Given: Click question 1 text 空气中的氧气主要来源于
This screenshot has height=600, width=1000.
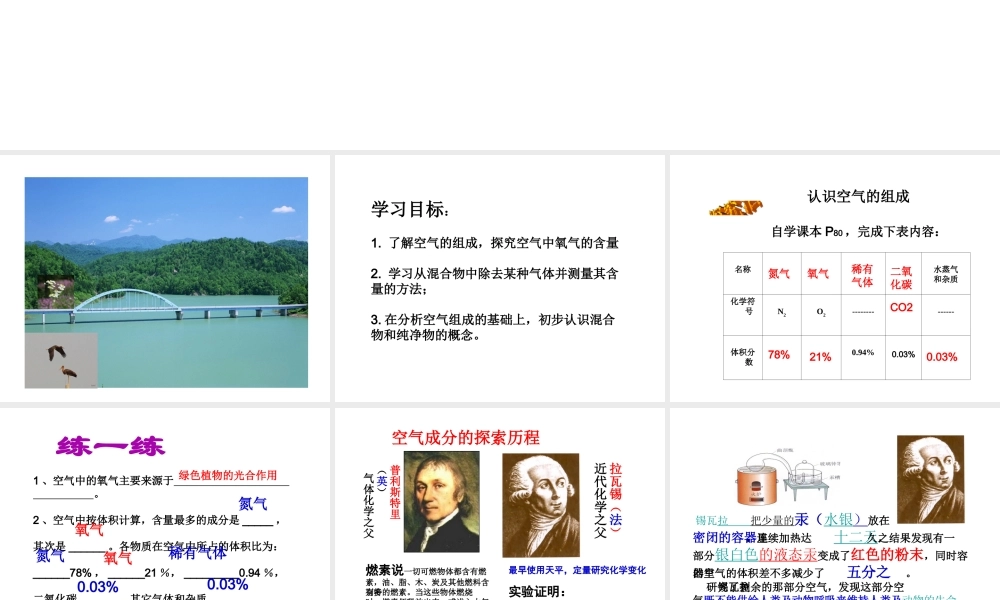Looking at the screenshot, I should point(113,481).
